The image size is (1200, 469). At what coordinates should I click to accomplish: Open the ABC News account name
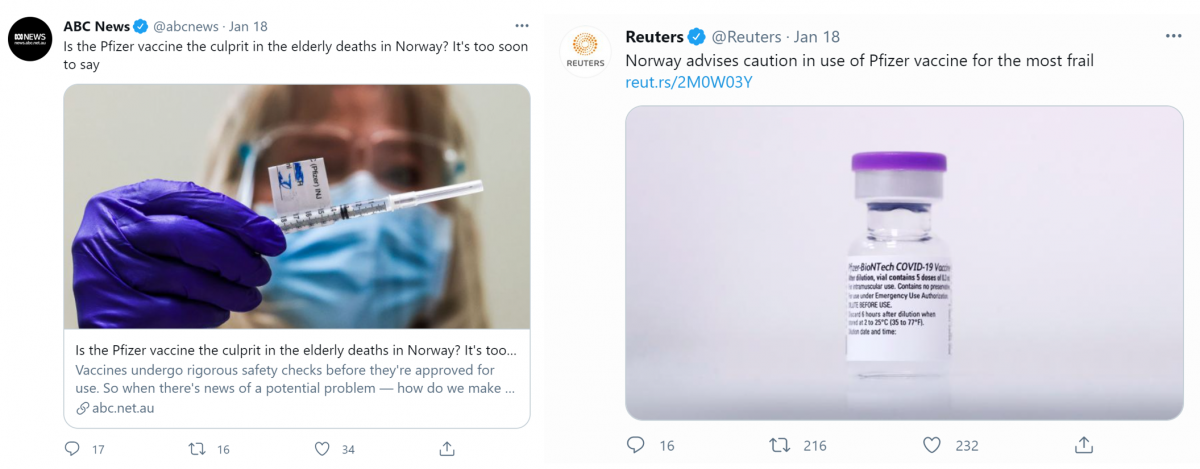pyautogui.click(x=97, y=26)
